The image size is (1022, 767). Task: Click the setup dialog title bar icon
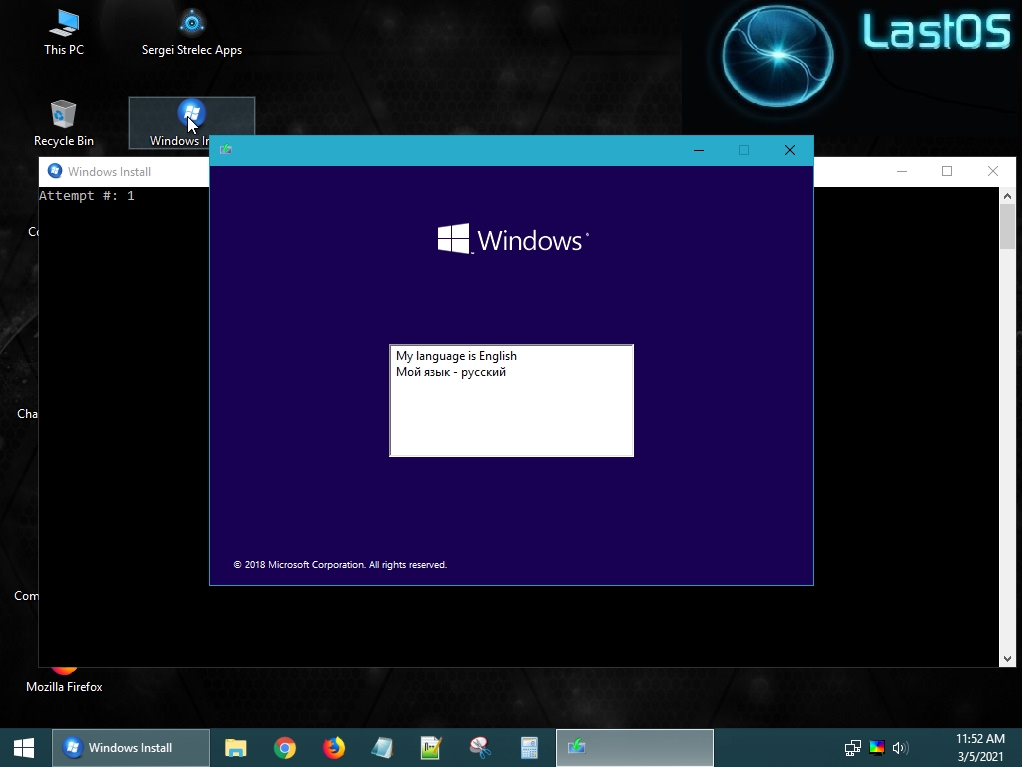point(226,150)
